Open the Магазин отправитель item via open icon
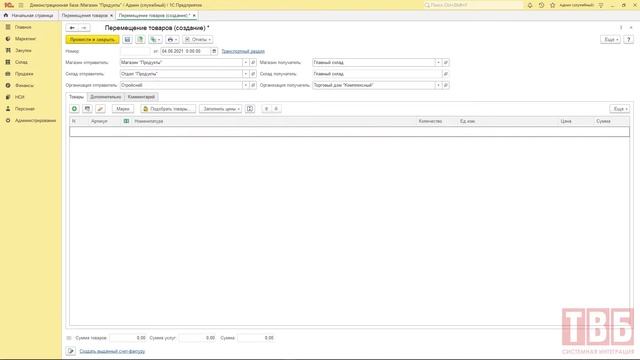This screenshot has width=640, height=360. [x=253, y=62]
